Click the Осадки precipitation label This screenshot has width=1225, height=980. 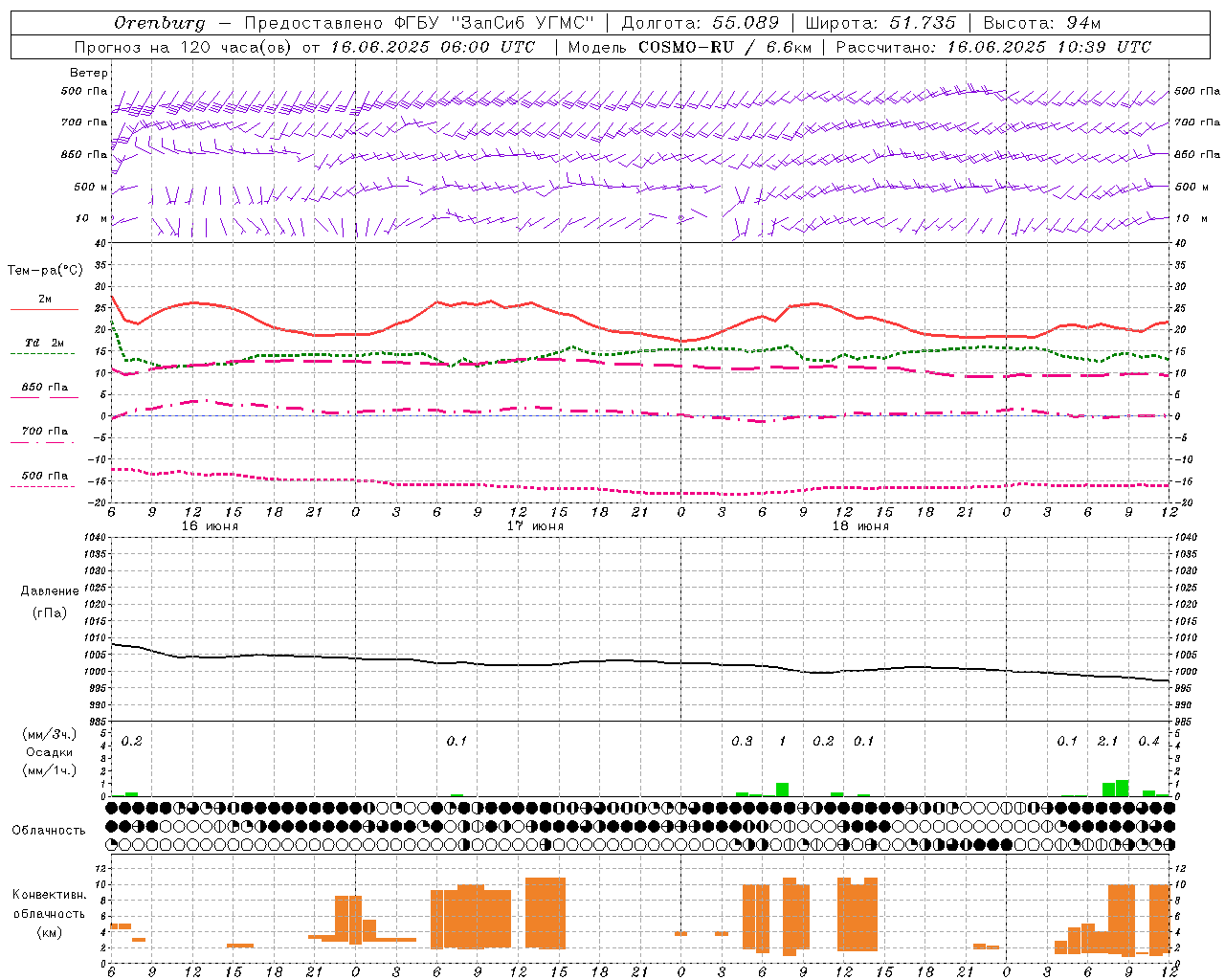[x=48, y=753]
